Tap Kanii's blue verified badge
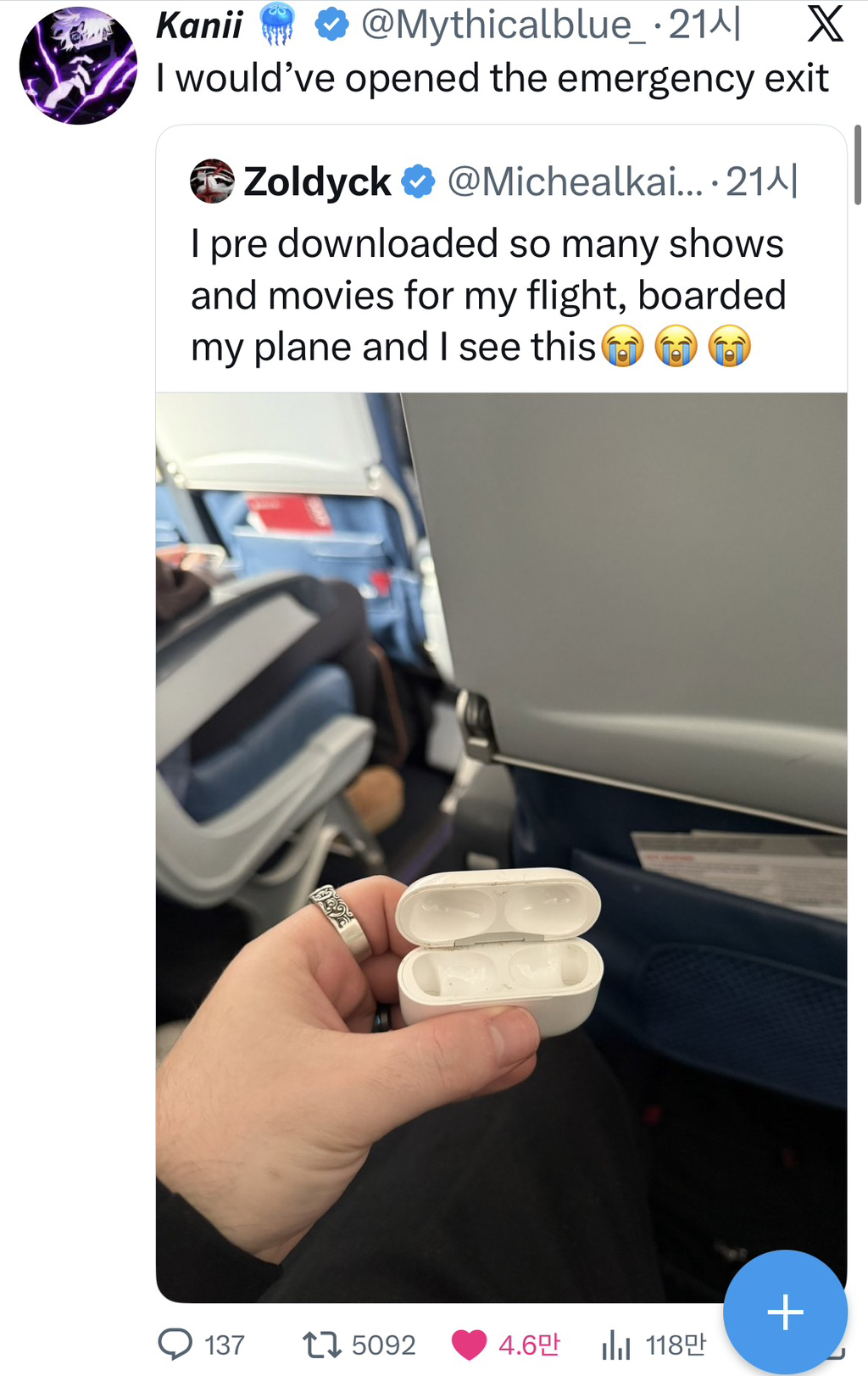Image resolution: width=868 pixels, height=1376 pixels. click(331, 25)
